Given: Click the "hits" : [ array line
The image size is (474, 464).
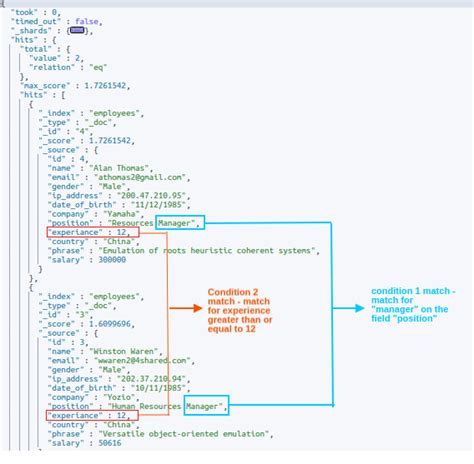Looking at the screenshot, I should pos(43,95).
